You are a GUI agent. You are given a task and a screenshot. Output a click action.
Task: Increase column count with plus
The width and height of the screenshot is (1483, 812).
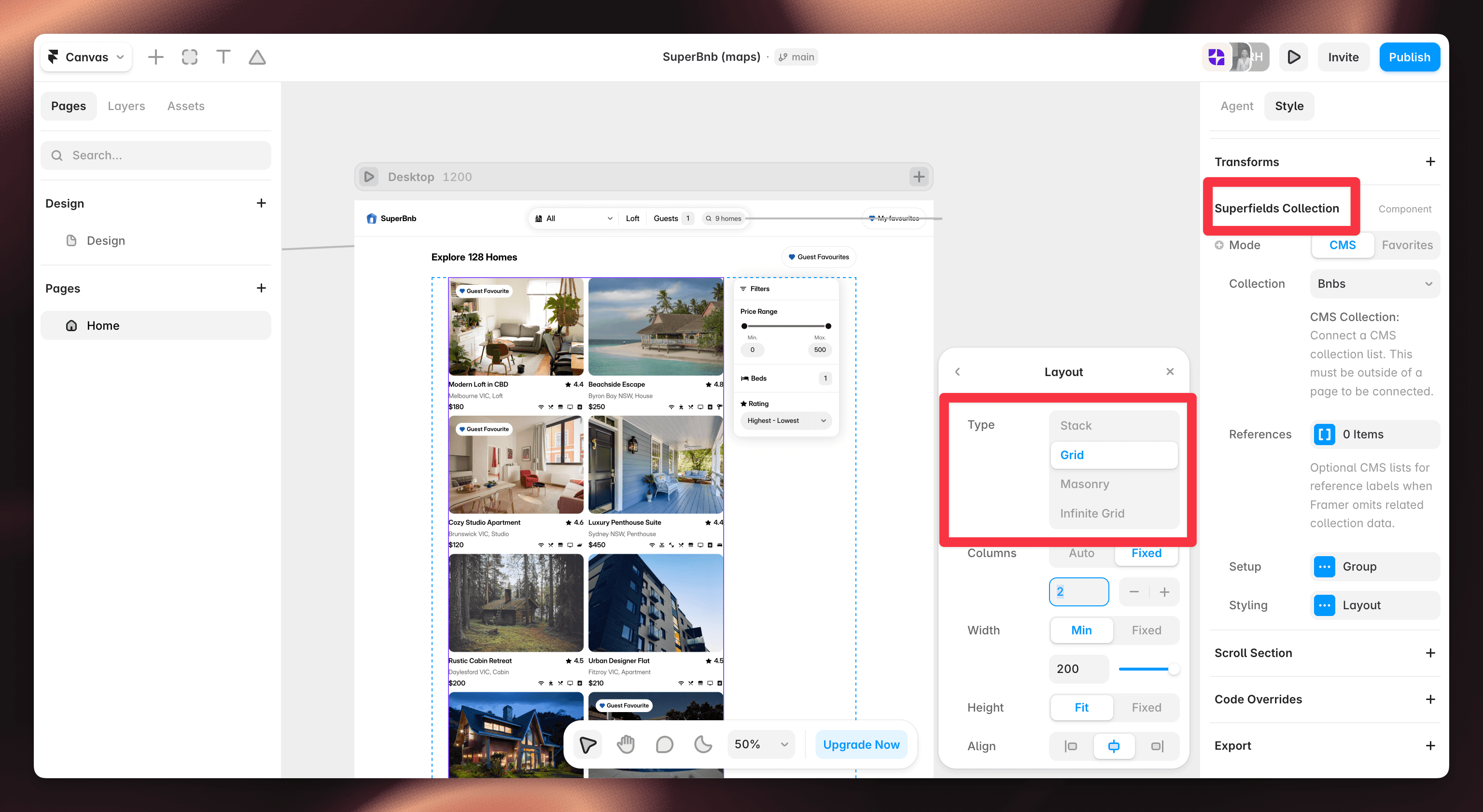click(x=1164, y=592)
